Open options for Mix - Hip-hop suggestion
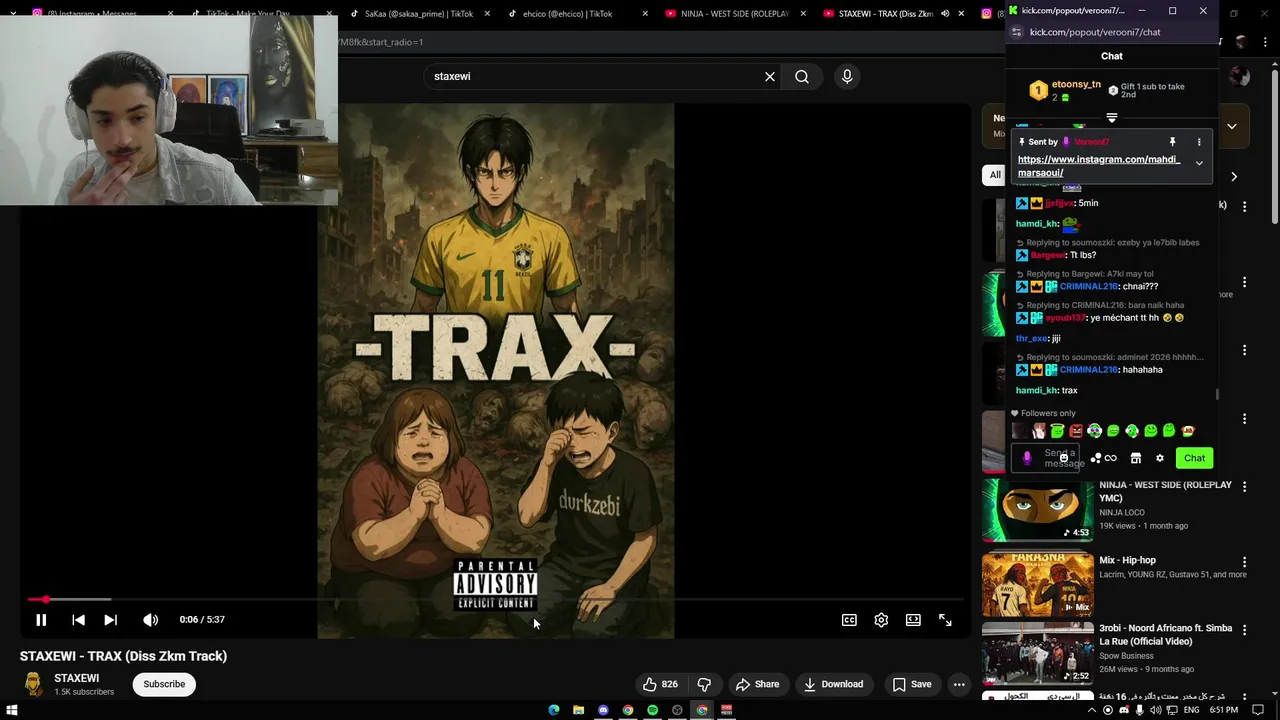The width and height of the screenshot is (1280, 720). 1244,562
